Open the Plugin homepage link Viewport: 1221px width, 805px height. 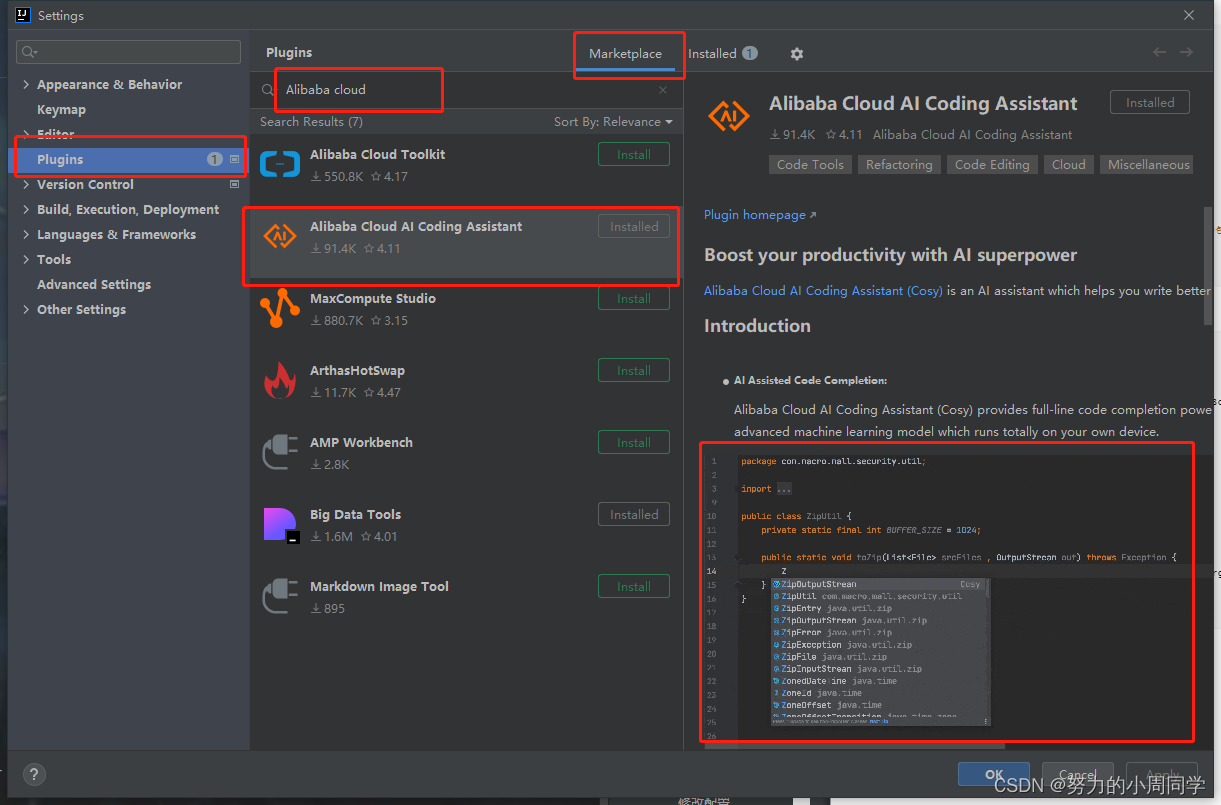tap(760, 215)
